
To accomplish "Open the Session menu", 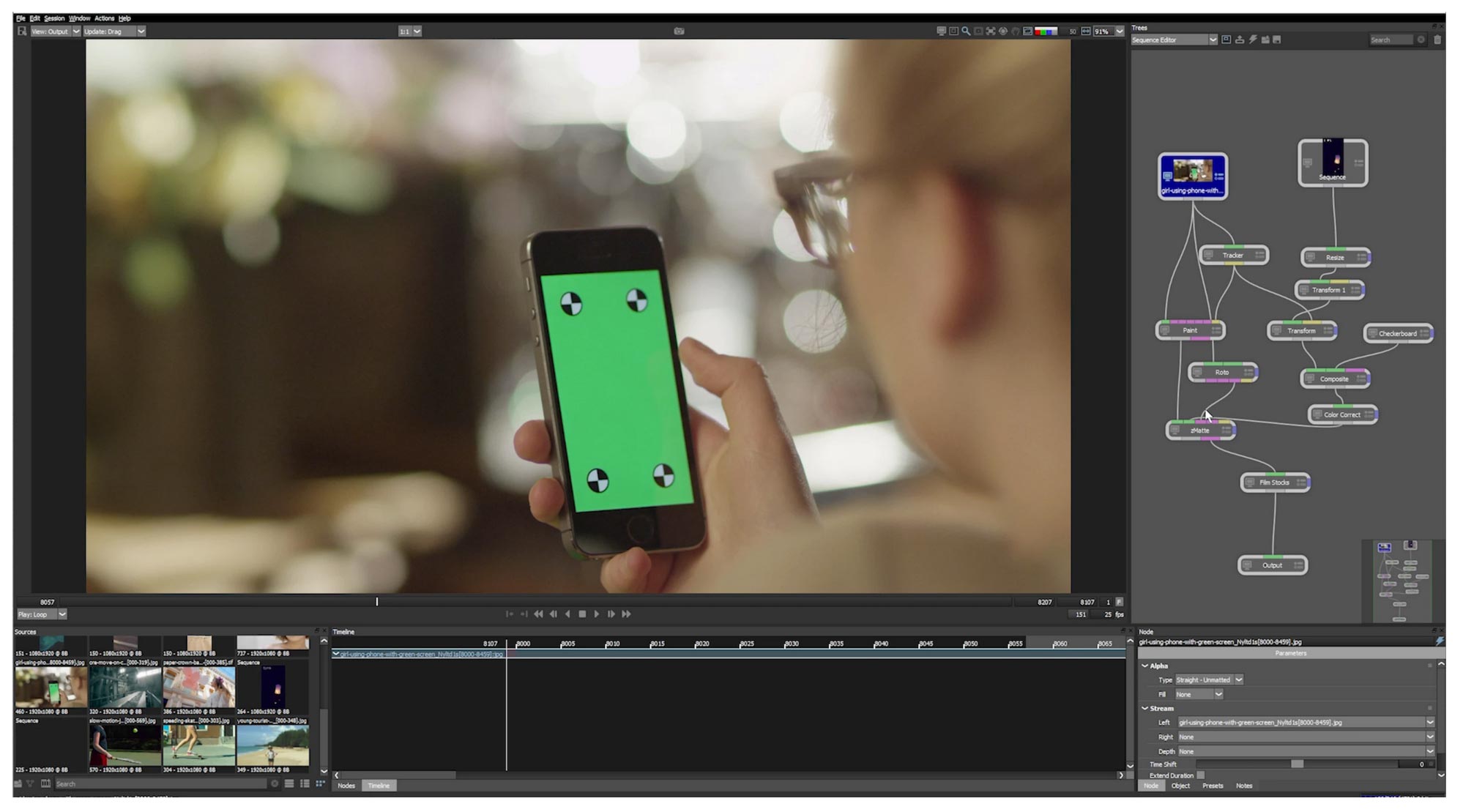I will click(54, 18).
